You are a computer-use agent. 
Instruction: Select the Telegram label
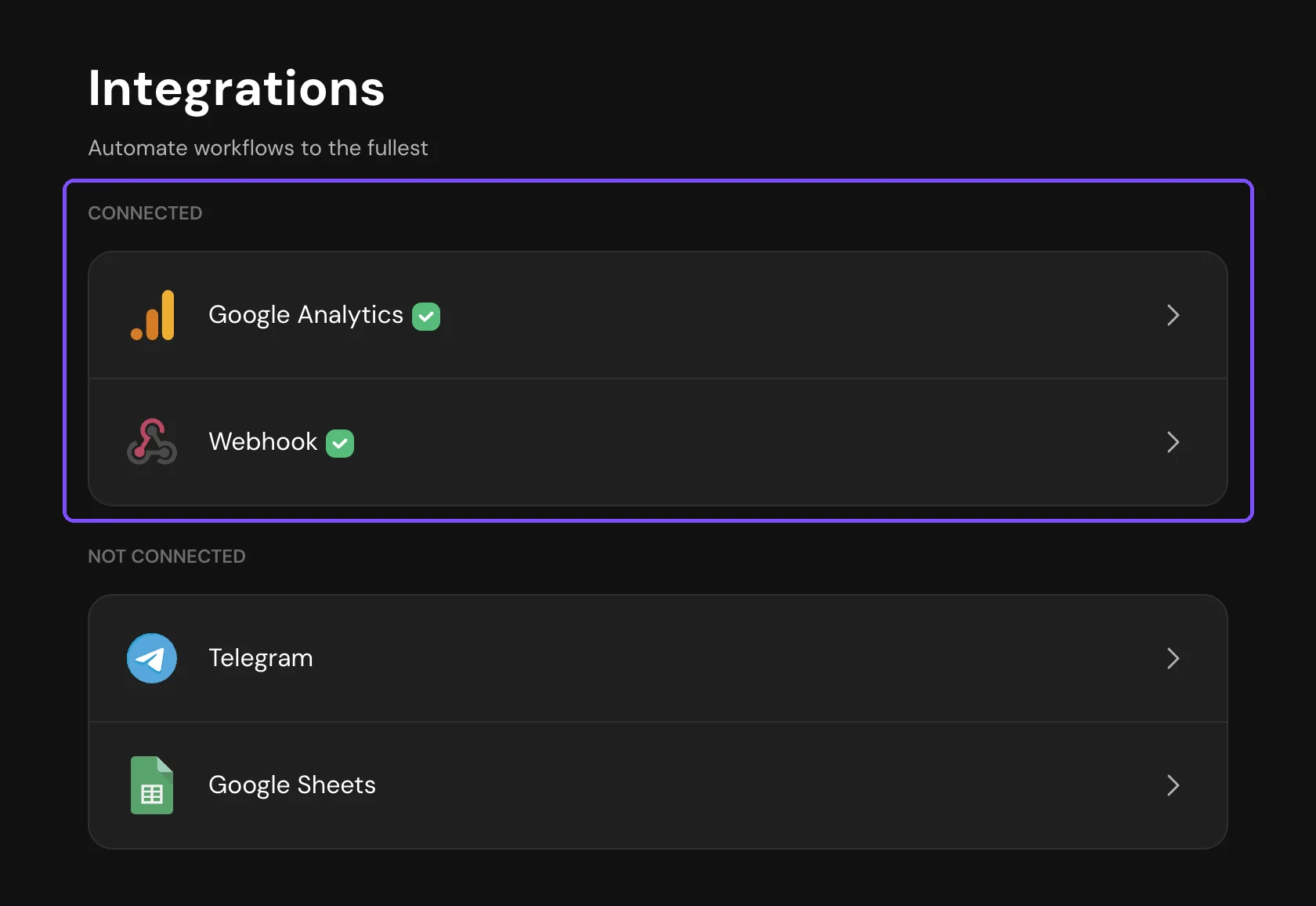coord(261,658)
